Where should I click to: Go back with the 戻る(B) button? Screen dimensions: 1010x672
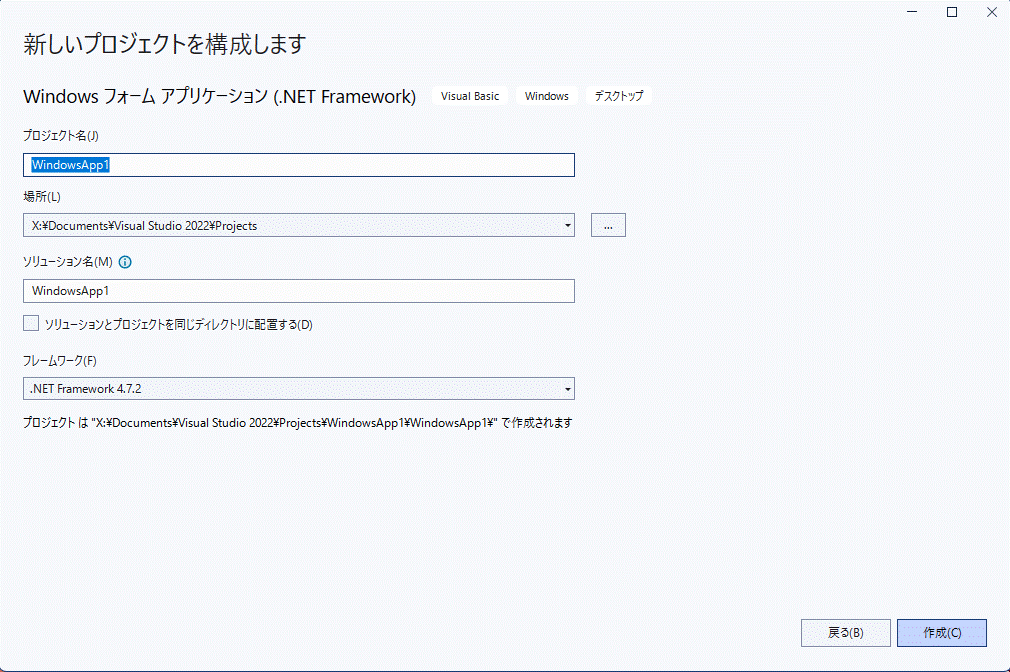pos(845,632)
